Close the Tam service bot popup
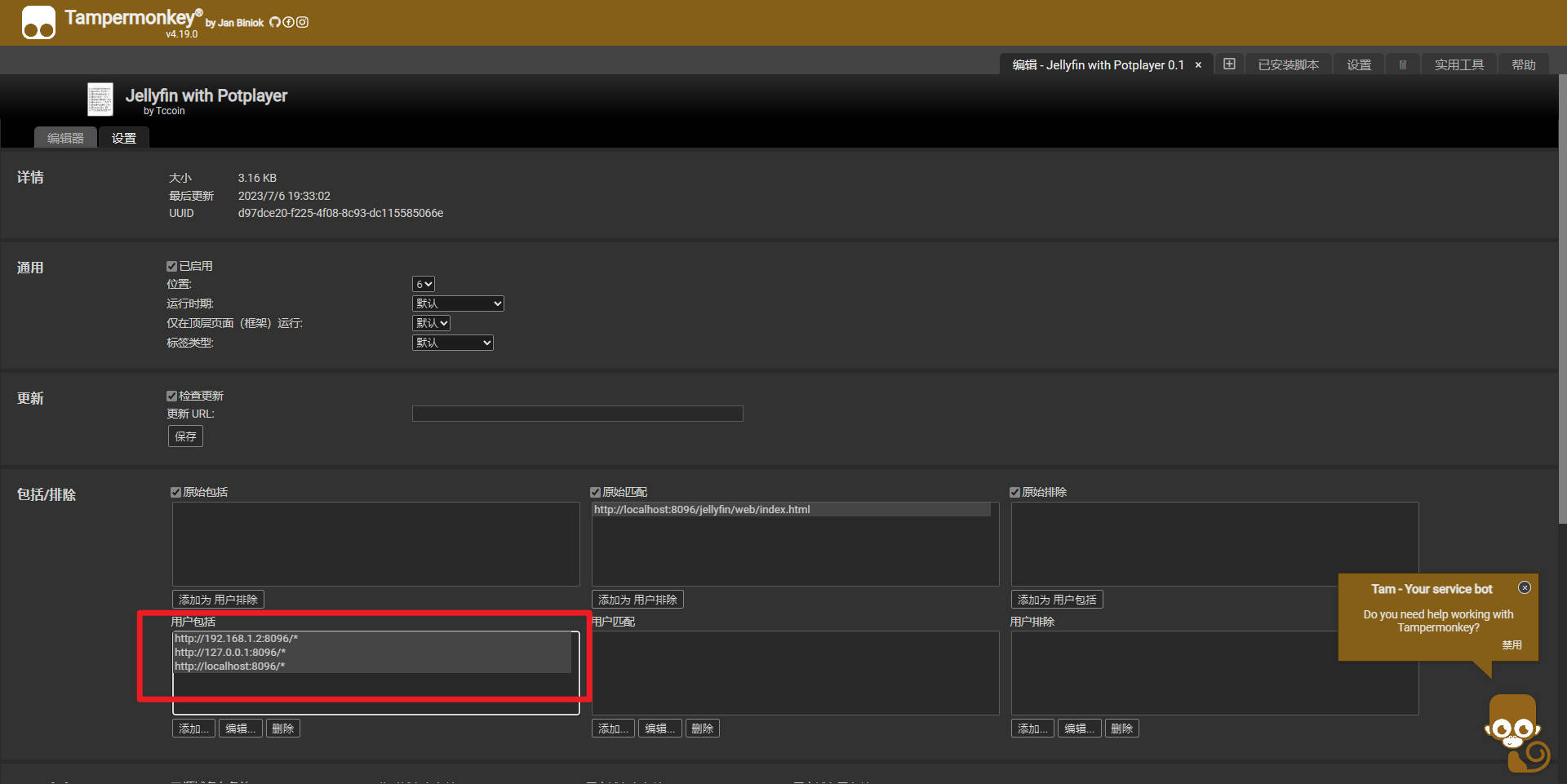The height and width of the screenshot is (784, 1567). [x=1525, y=587]
